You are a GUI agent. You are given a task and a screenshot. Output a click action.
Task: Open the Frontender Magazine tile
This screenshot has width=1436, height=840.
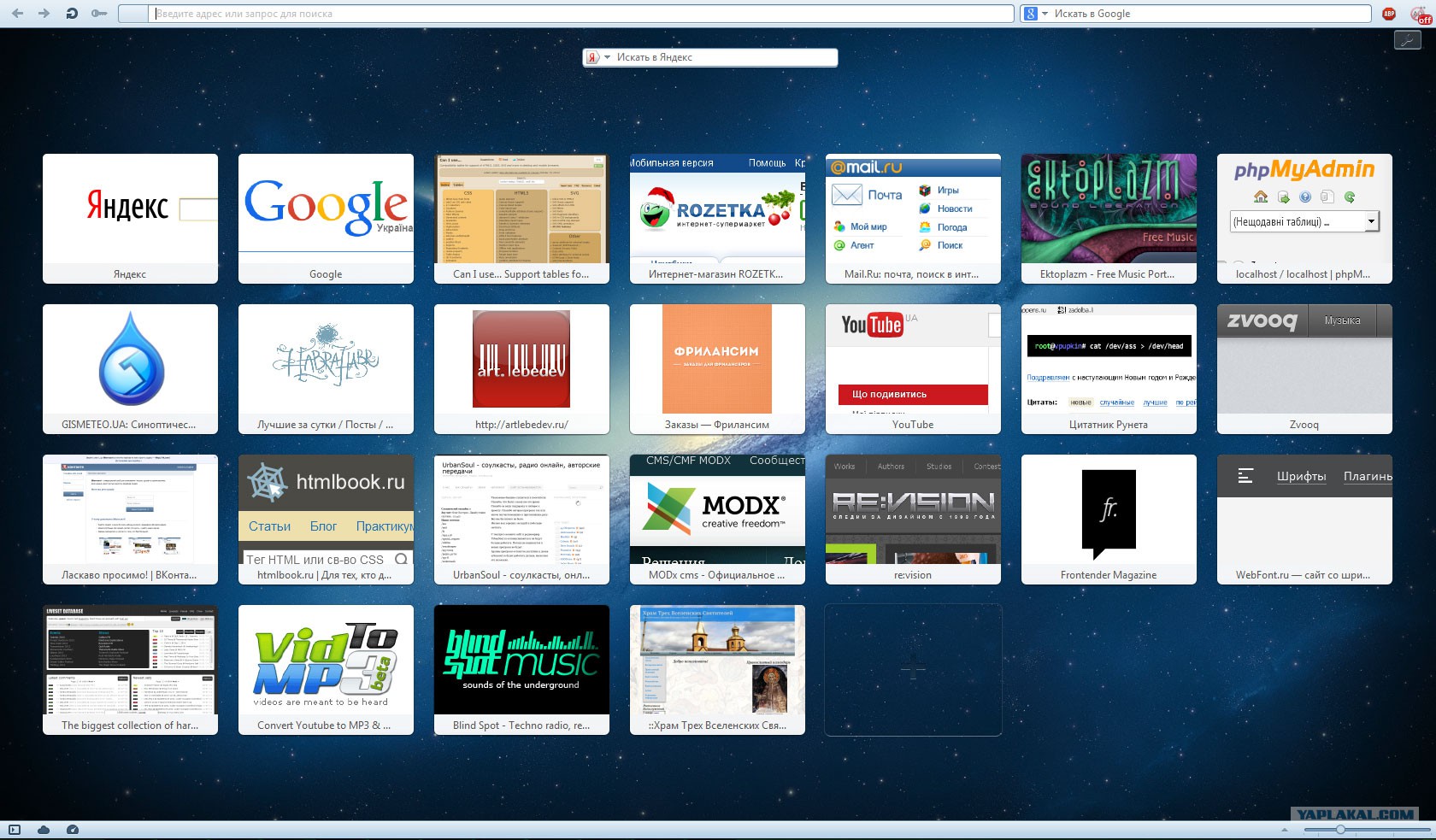coord(1109,520)
